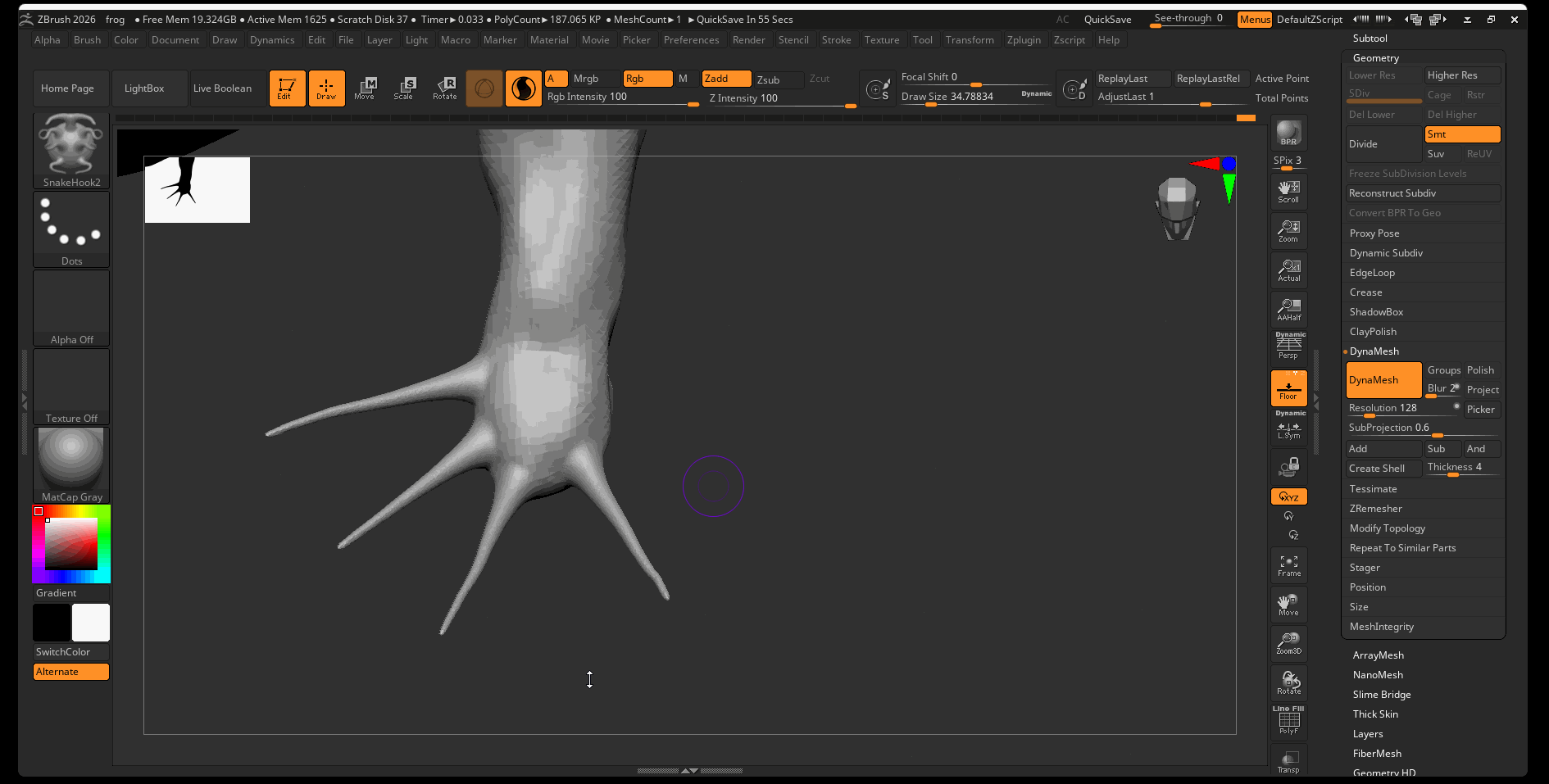Image resolution: width=1549 pixels, height=784 pixels.
Task: Open the Preferences menu
Action: click(691, 40)
